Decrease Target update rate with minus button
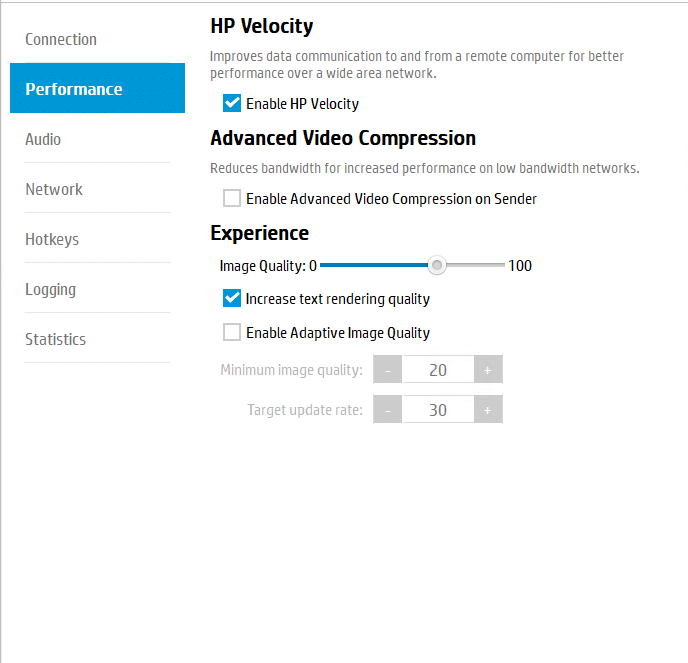Image resolution: width=688 pixels, height=663 pixels. point(387,409)
